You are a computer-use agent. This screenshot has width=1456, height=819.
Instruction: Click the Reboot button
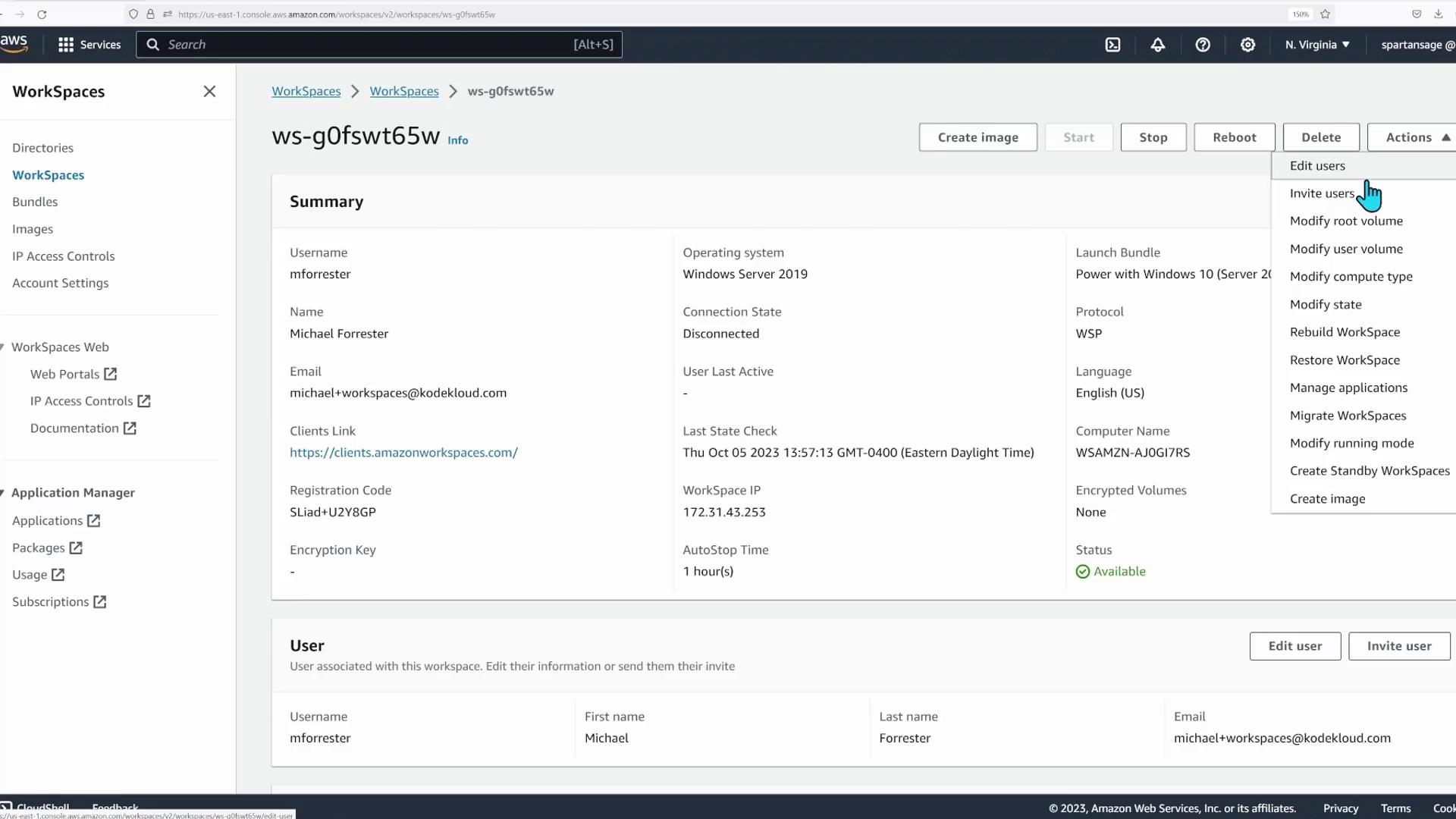click(x=1234, y=137)
